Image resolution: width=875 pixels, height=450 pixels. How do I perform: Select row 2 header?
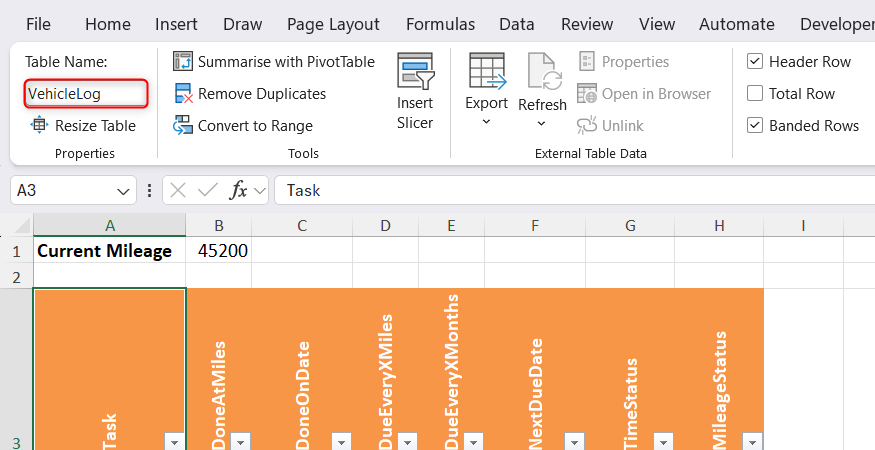(x=16, y=277)
